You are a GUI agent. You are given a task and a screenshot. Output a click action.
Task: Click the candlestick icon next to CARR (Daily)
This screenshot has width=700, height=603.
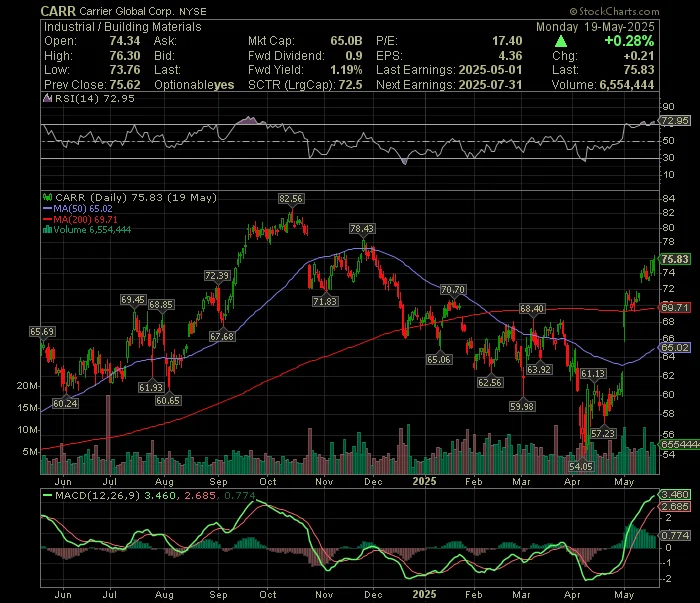[47, 197]
